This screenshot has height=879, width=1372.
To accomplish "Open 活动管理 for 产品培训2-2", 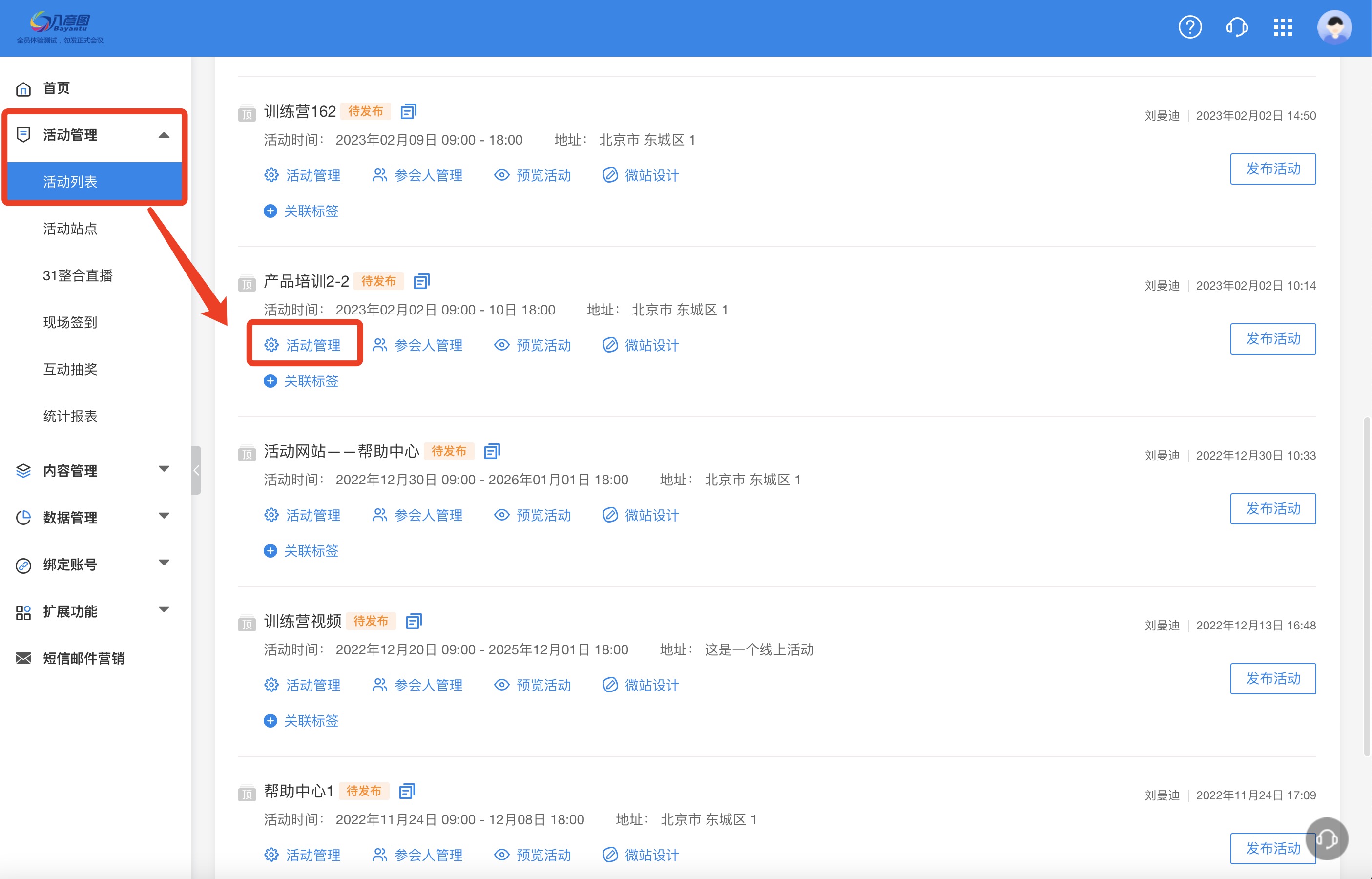I will (302, 345).
